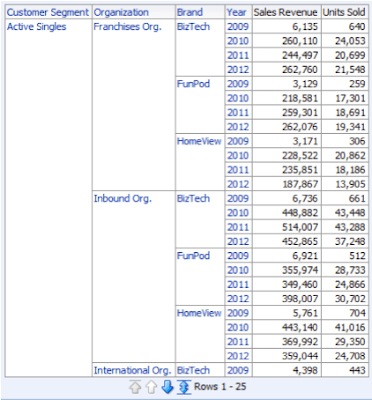Viewport: 372px width, 400px height.
Task: Select the Units Sold column header
Action: (344, 12)
